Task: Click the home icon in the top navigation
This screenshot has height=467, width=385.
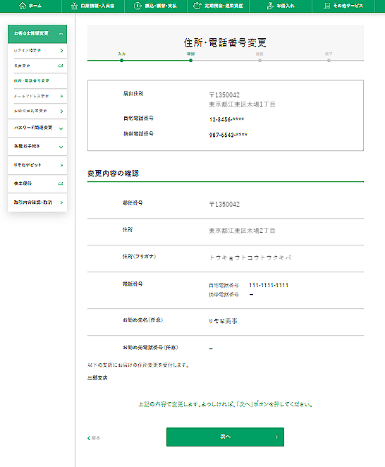Action: click(x=23, y=6)
